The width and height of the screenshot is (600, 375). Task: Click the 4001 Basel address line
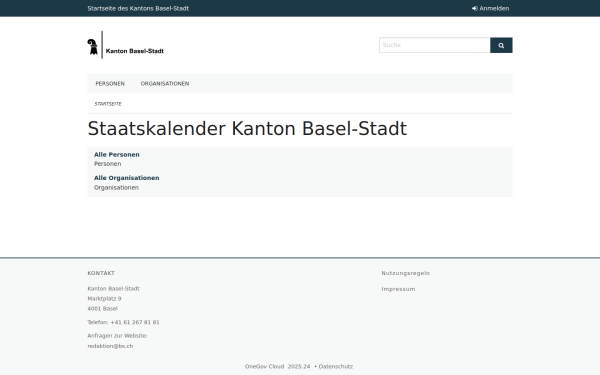pyautogui.click(x=103, y=308)
